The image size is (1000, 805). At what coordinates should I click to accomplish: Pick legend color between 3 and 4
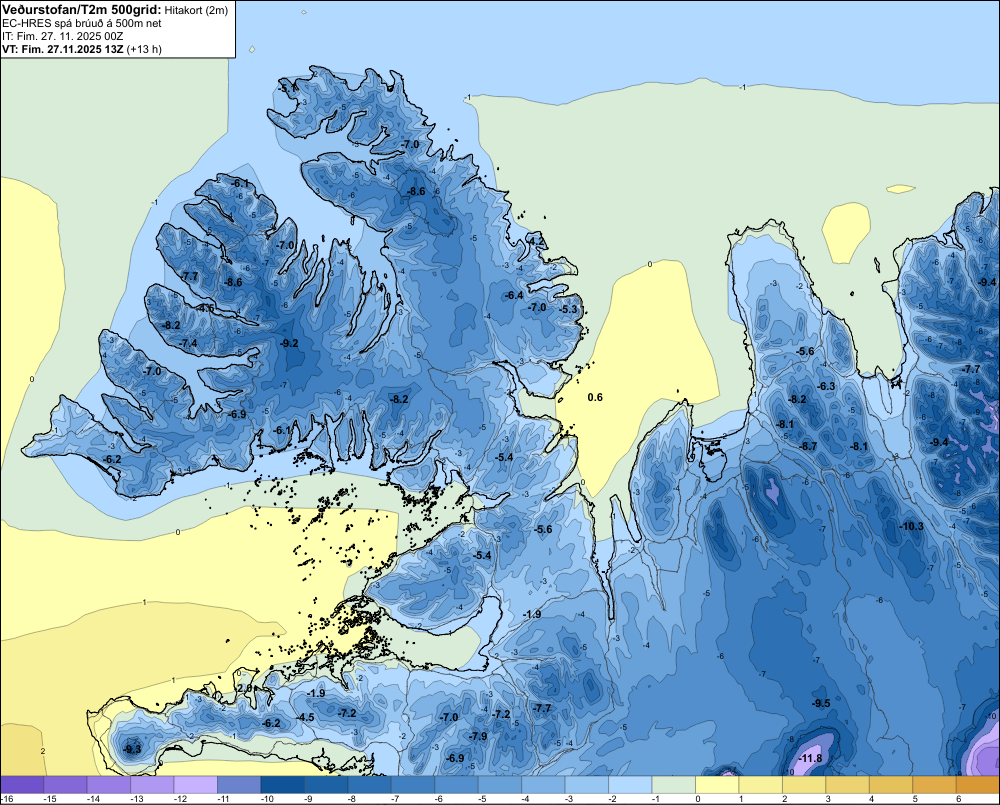(x=847, y=785)
